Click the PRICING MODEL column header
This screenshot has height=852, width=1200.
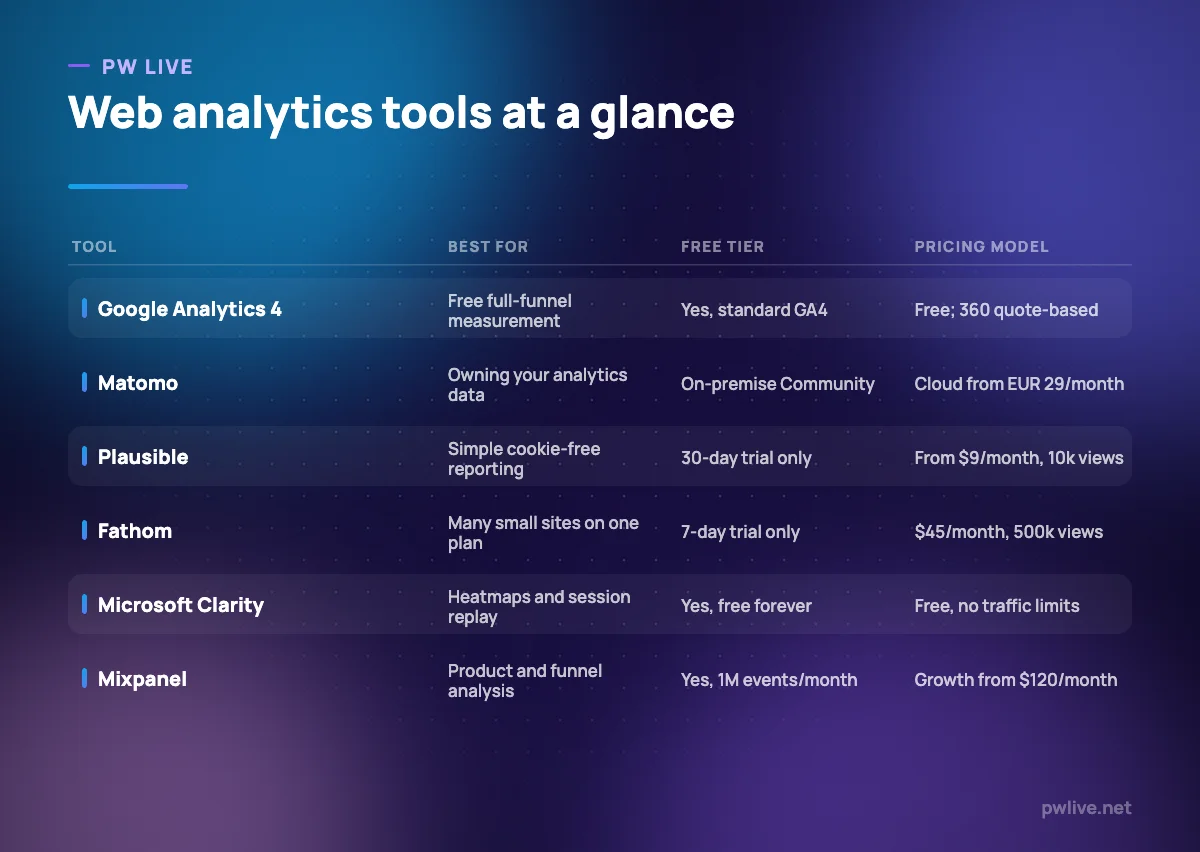[981, 246]
